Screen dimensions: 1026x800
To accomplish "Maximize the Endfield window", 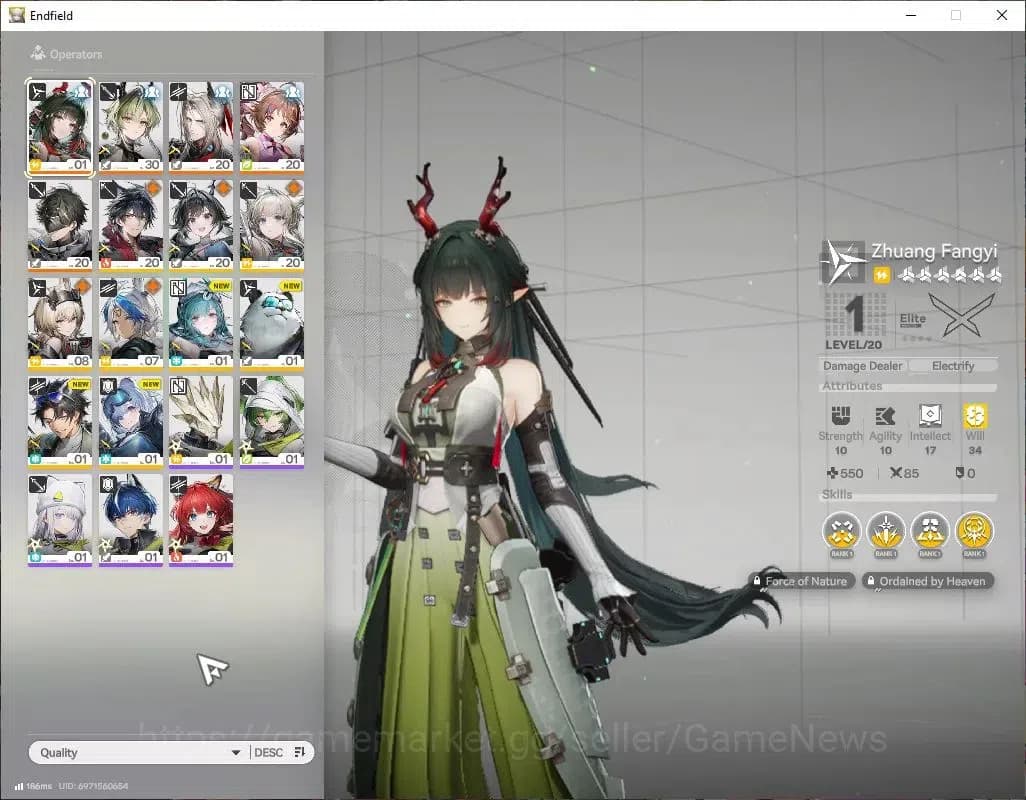I will click(x=956, y=15).
